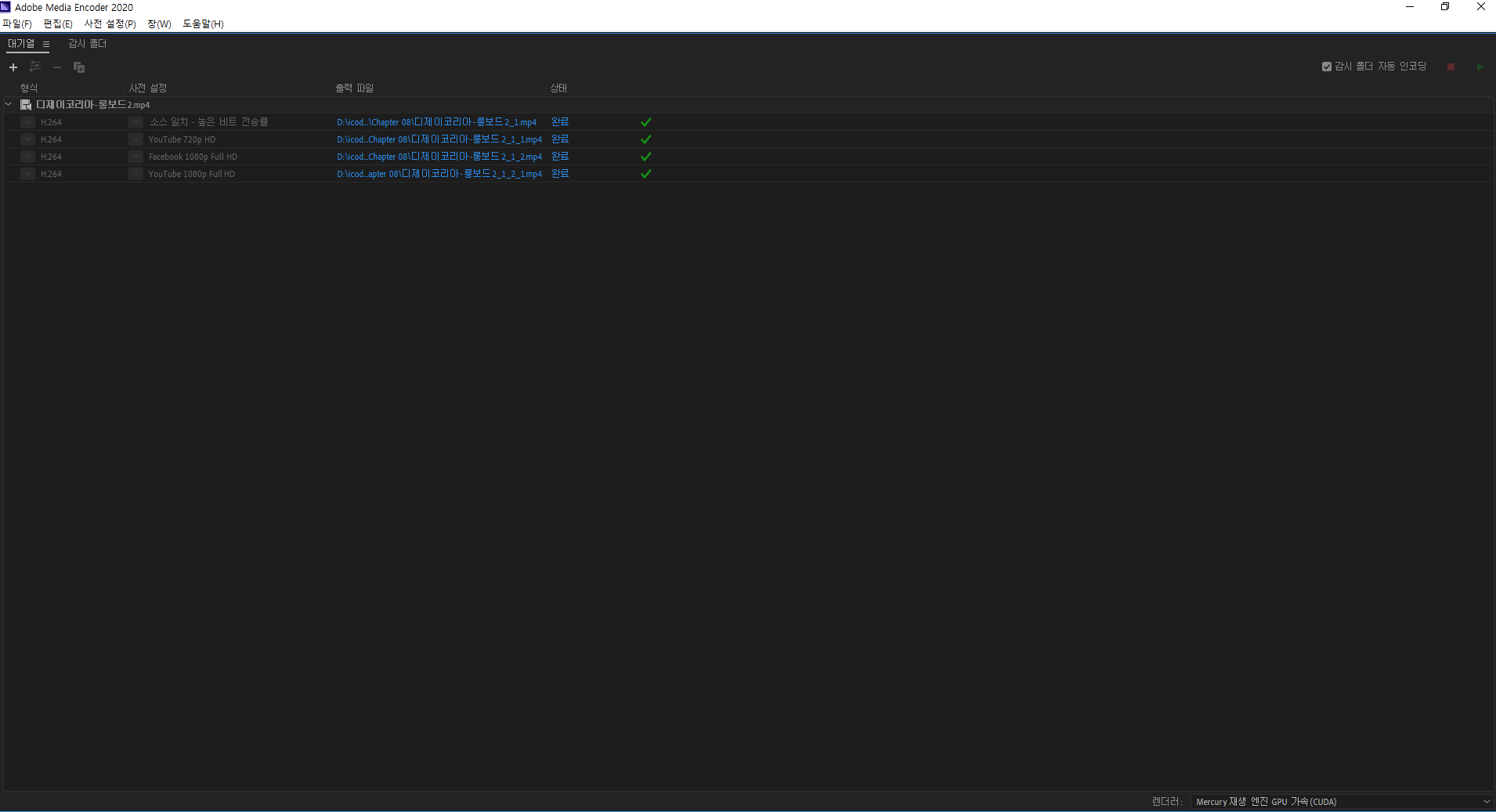The width and height of the screenshot is (1496, 812).
Task: Click the YouTube 1080p Full HD preset
Action: (x=191, y=174)
